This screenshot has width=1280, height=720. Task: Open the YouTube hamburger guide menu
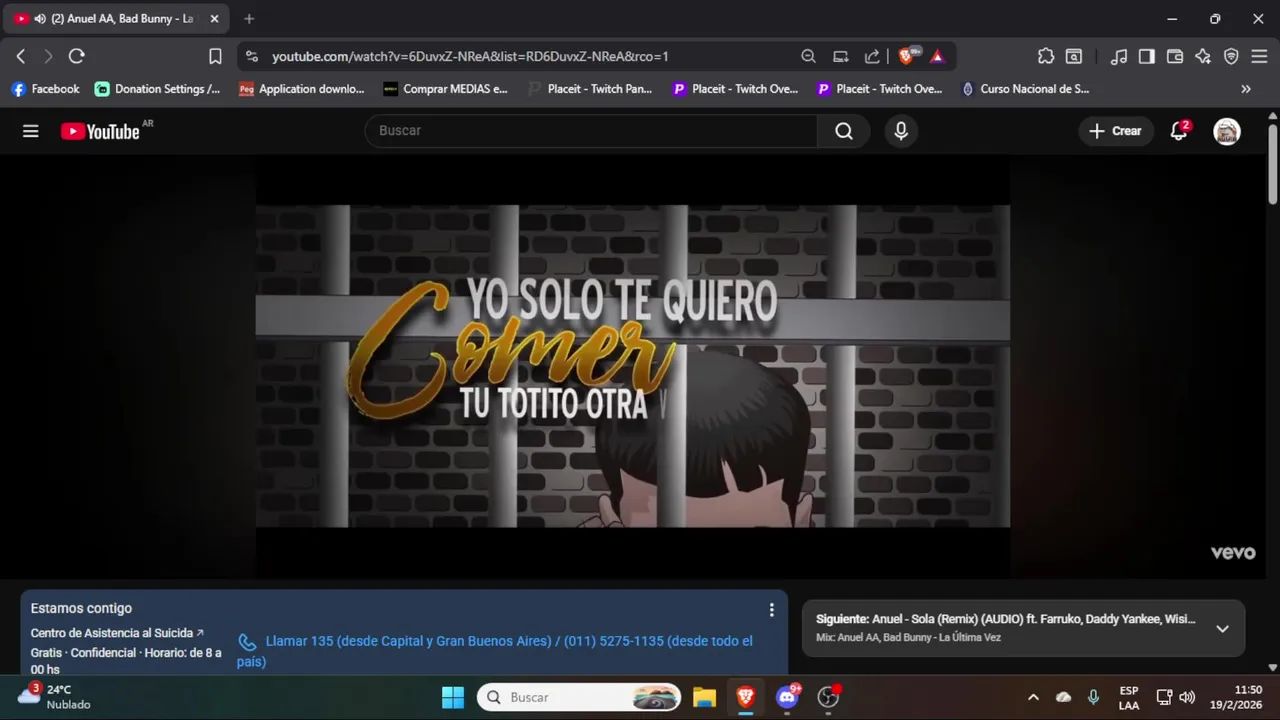31,131
